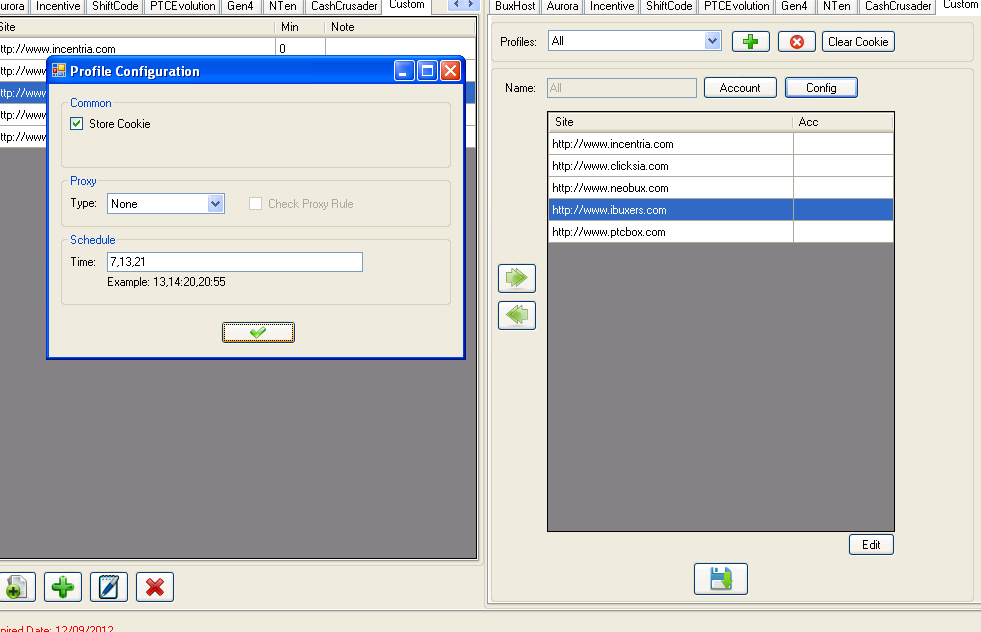Screen dimensions: 981x632
Task: Switch to the Aurora tab in the right panel
Action: (x=562, y=6)
